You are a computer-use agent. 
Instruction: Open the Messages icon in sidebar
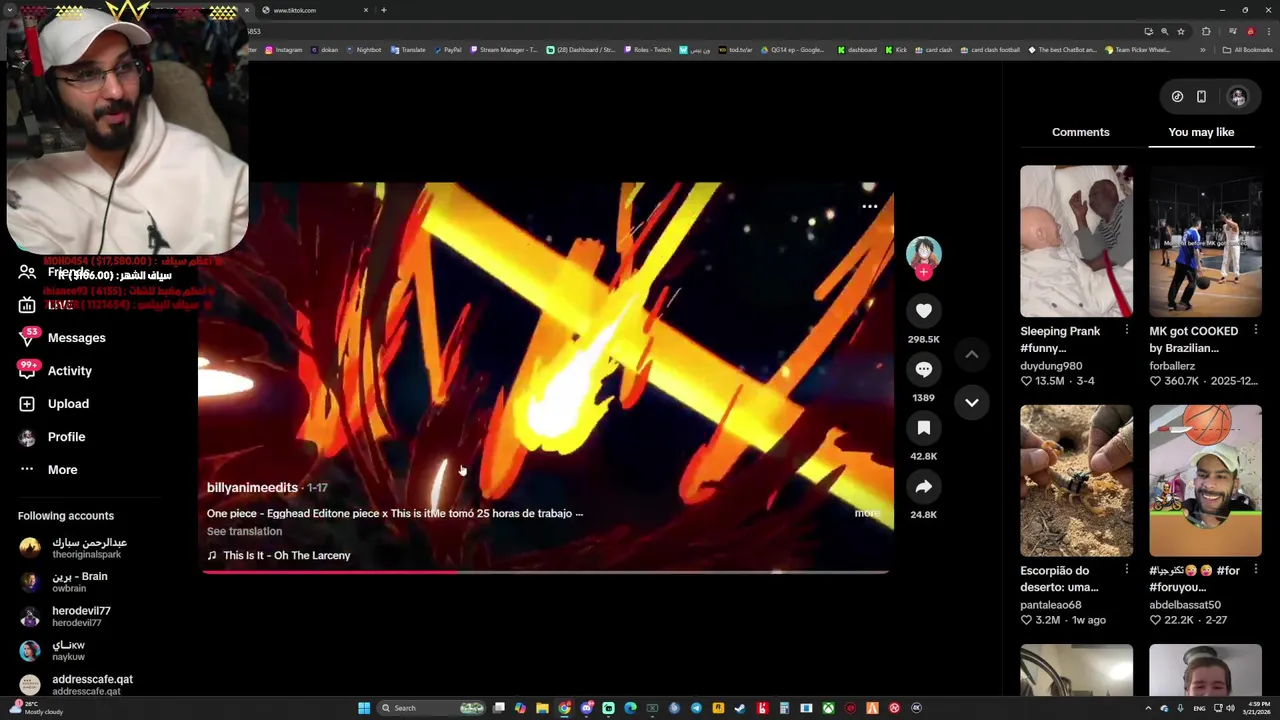27,338
